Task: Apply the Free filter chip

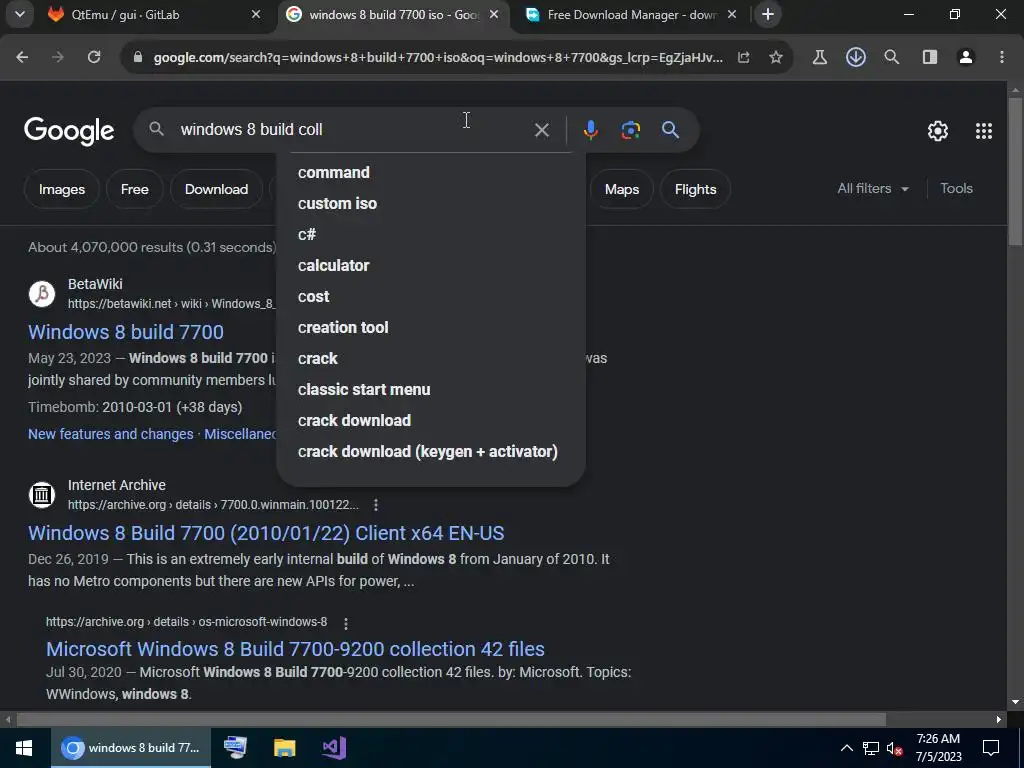Action: [x=135, y=189]
